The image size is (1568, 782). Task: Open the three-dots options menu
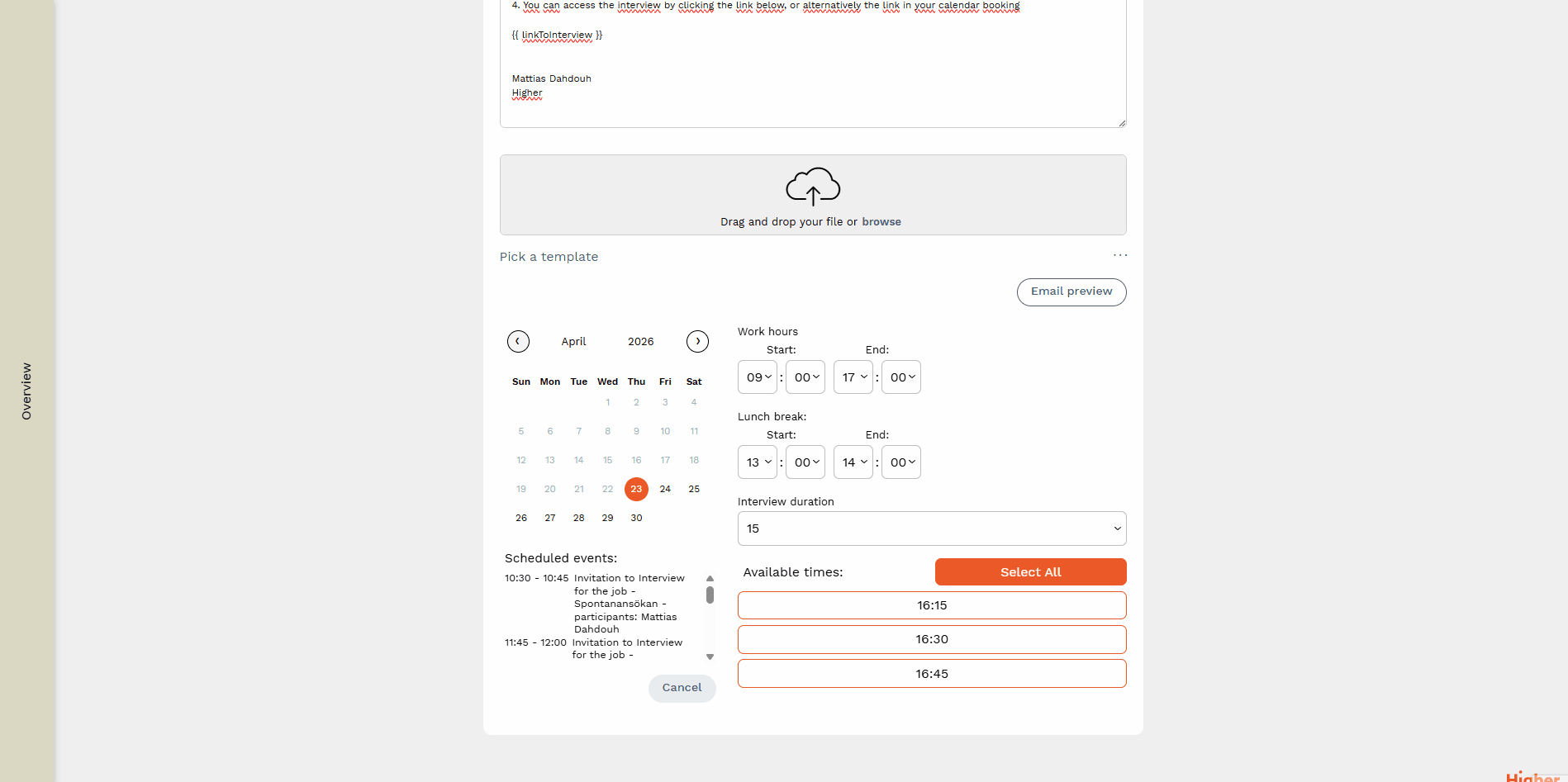pyautogui.click(x=1120, y=255)
